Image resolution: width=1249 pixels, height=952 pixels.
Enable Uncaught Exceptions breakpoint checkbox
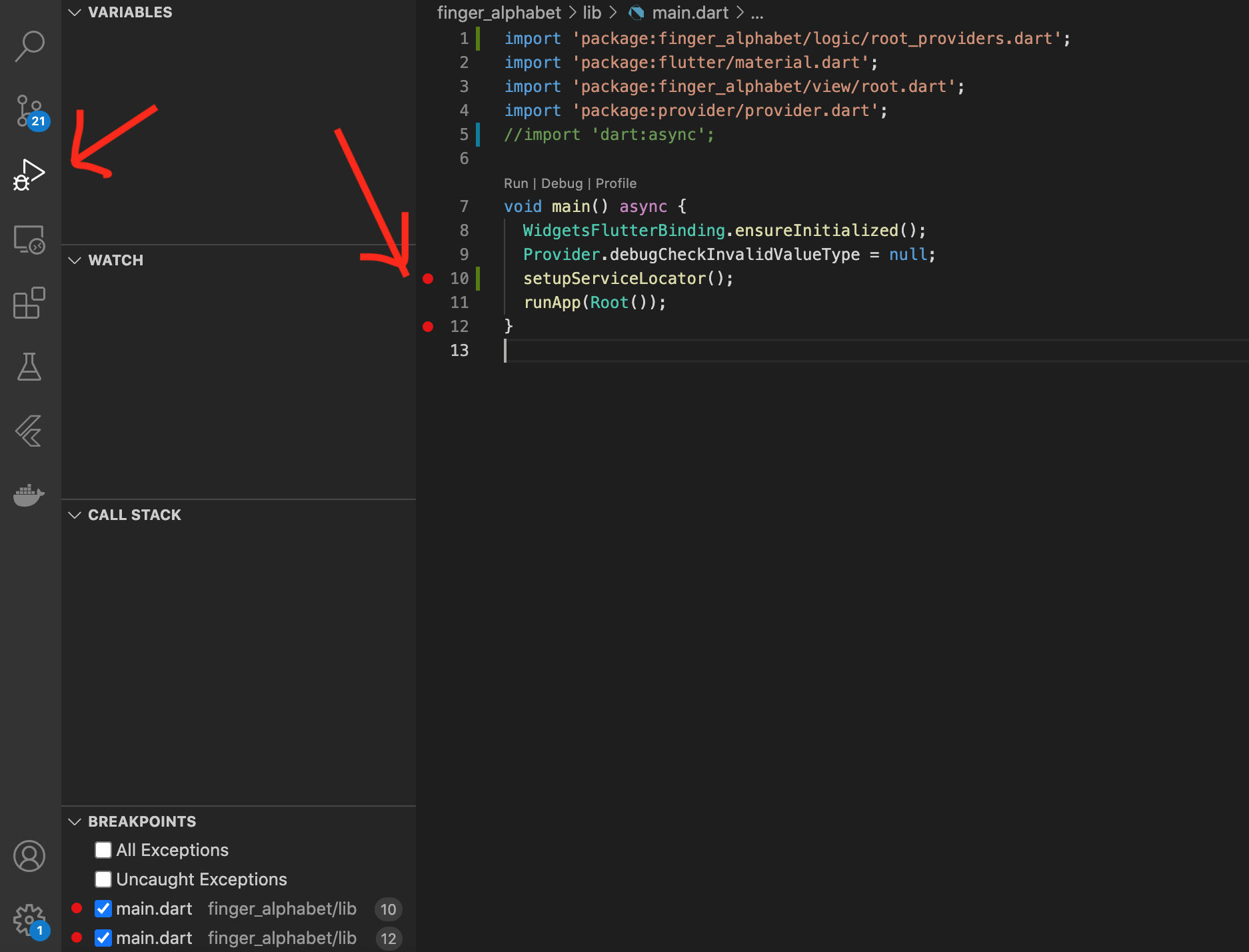[x=103, y=879]
